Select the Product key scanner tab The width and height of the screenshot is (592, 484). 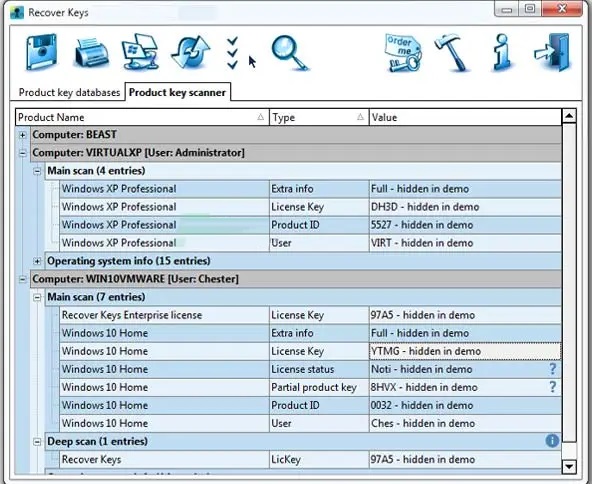[x=177, y=92]
